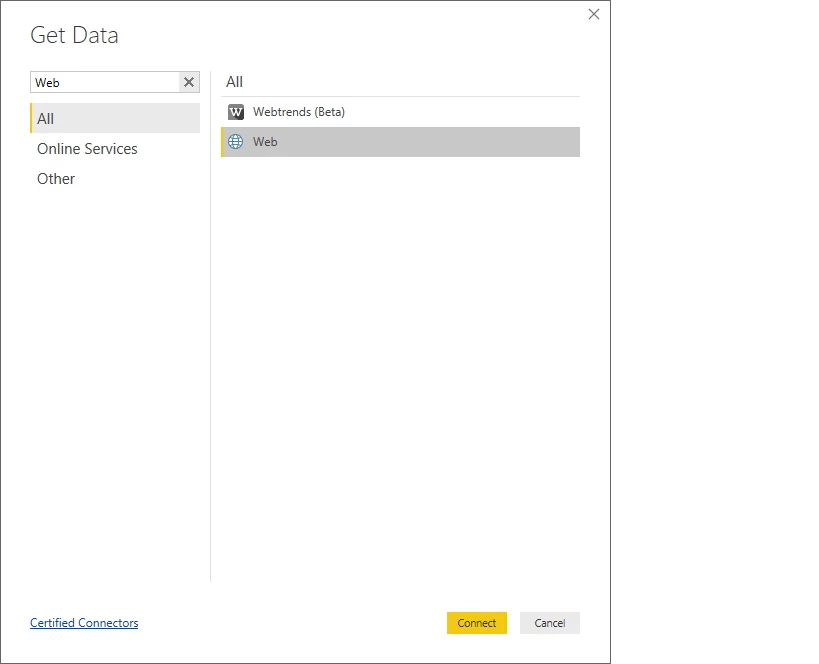Select the Online Services category

point(115,149)
